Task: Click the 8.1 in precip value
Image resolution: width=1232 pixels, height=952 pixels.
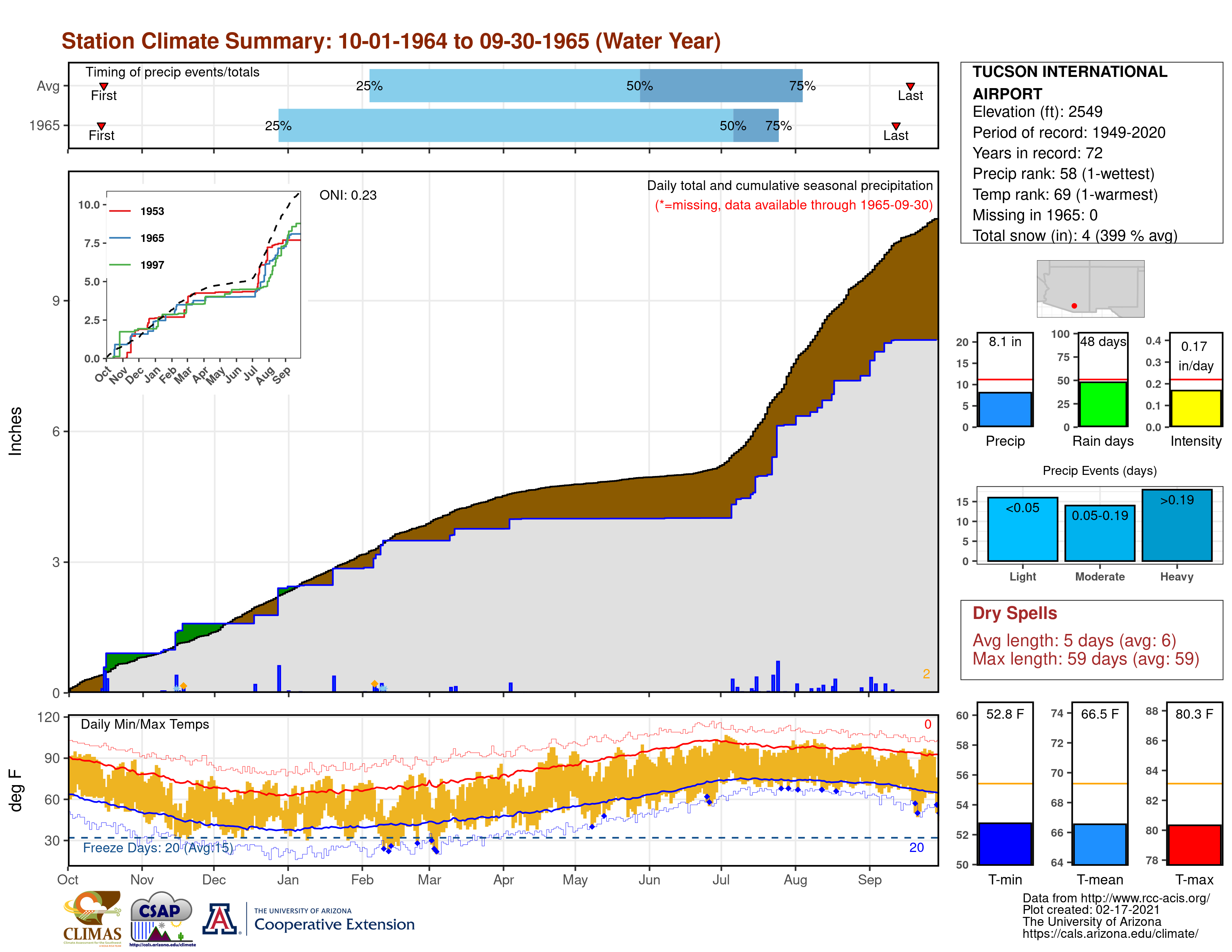Action: (x=1005, y=341)
